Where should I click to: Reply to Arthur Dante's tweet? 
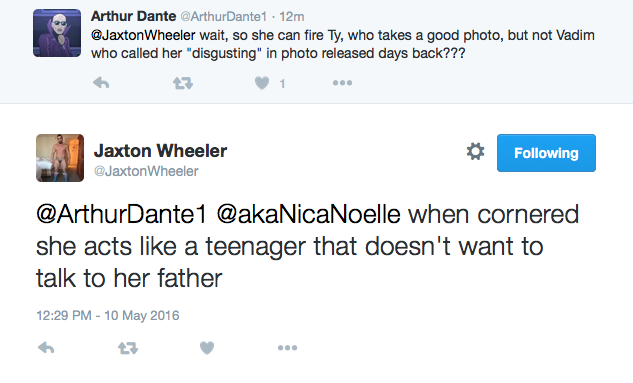101,83
